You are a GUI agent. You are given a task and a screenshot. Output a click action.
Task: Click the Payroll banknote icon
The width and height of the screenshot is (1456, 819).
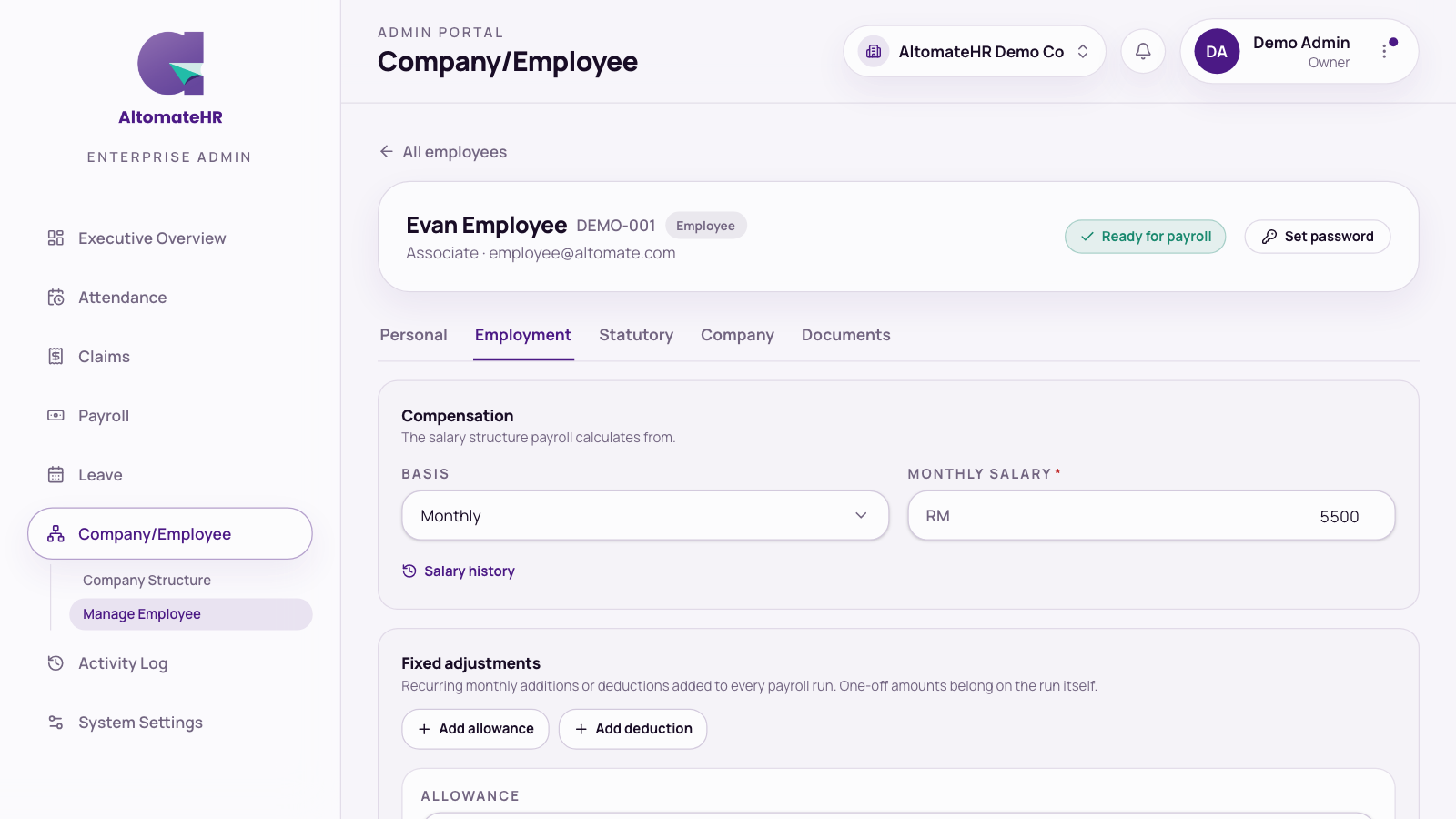coord(56,416)
